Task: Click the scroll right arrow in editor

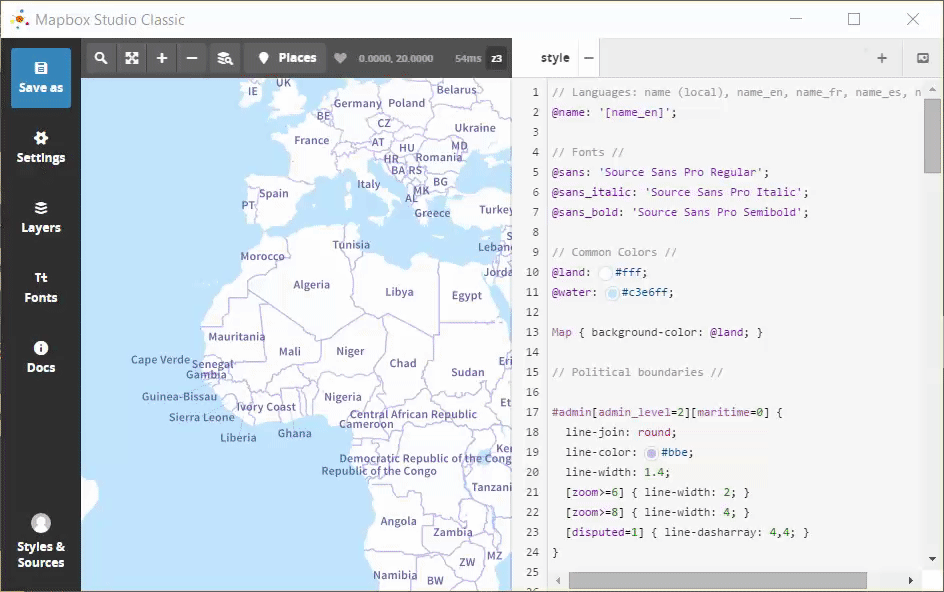Action: tap(910, 581)
